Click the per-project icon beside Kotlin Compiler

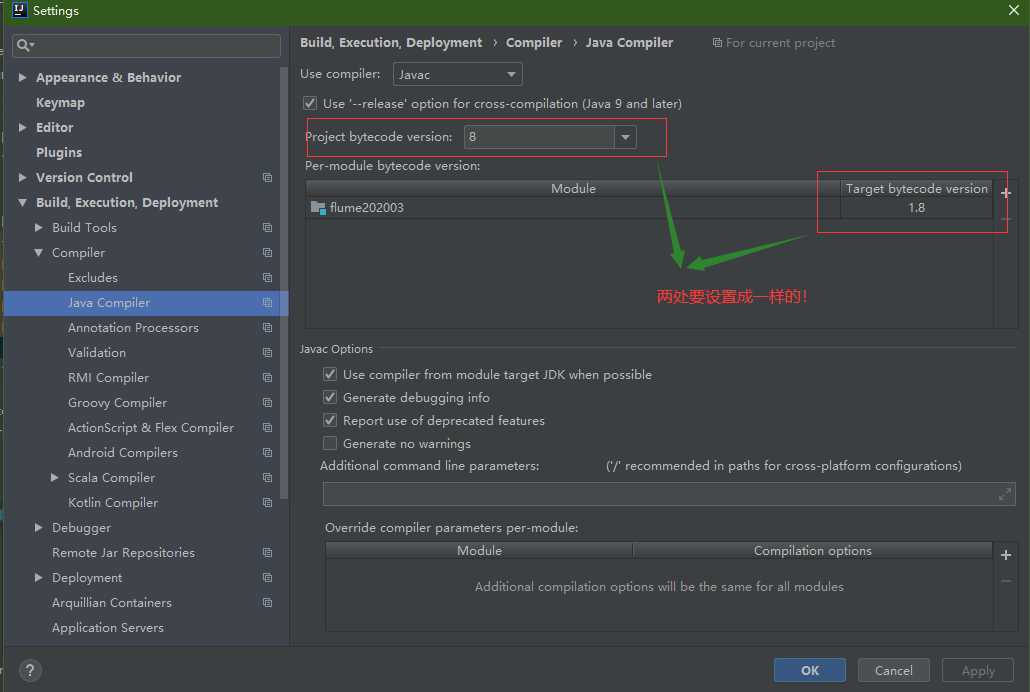point(267,502)
